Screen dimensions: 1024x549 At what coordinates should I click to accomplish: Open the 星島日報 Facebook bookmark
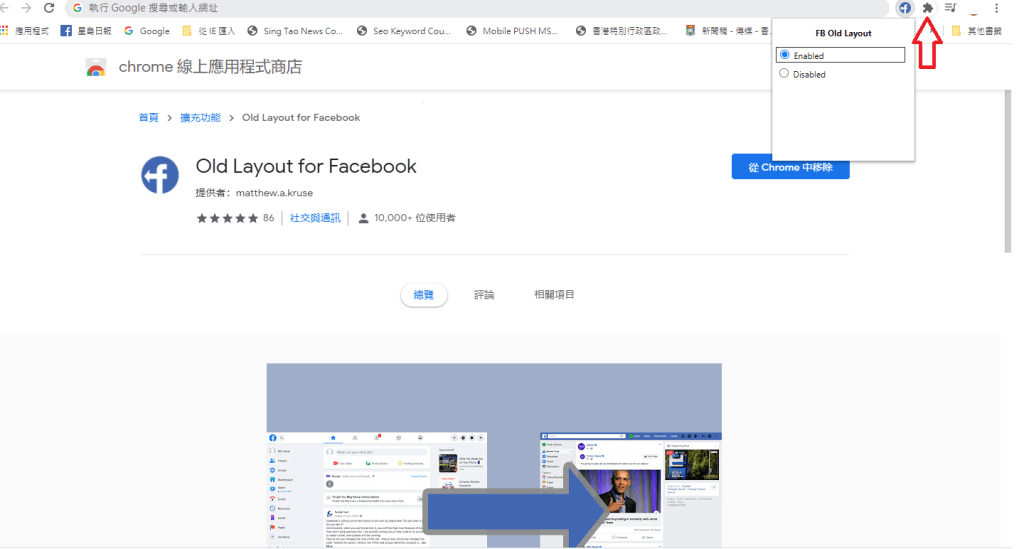[x=86, y=31]
